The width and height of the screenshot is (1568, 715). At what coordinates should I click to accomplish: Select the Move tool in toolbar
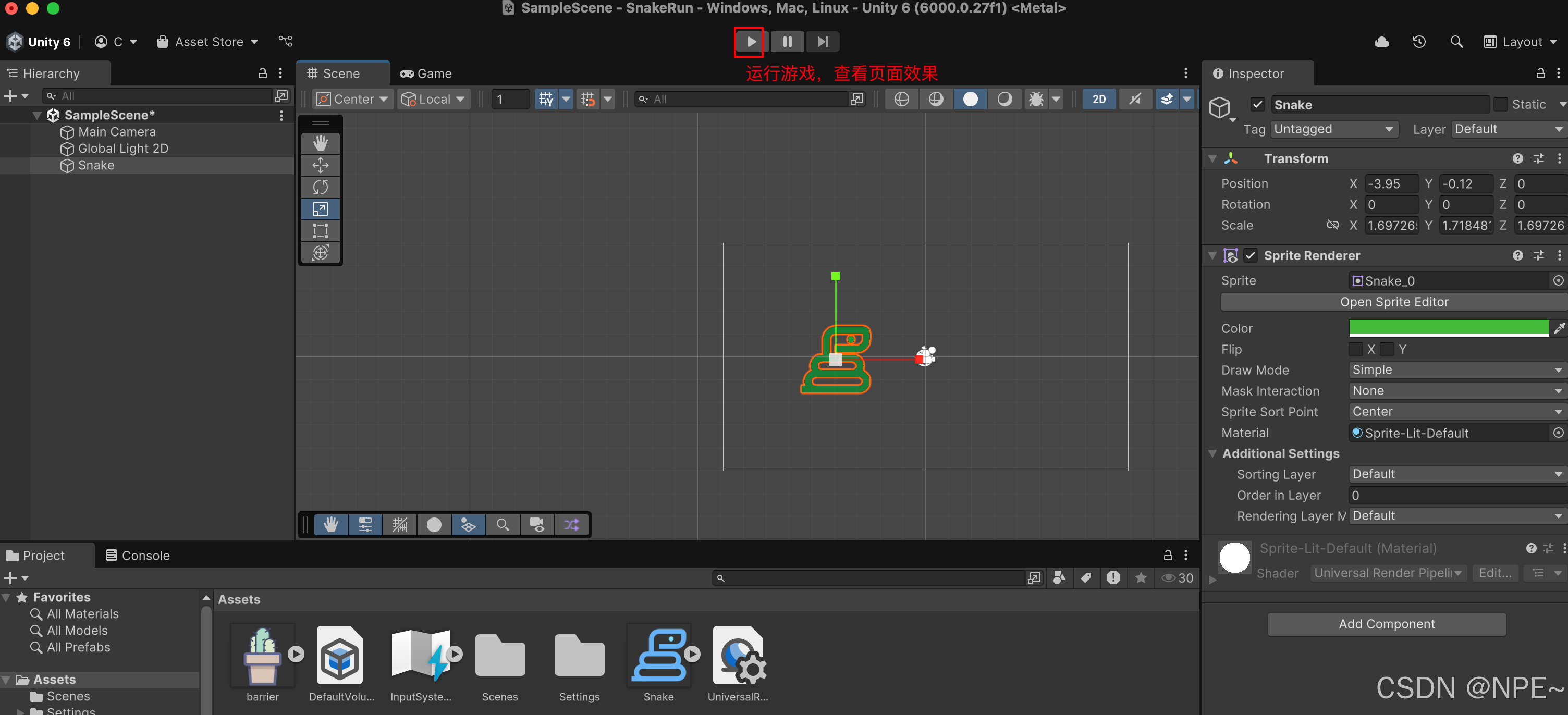point(322,164)
